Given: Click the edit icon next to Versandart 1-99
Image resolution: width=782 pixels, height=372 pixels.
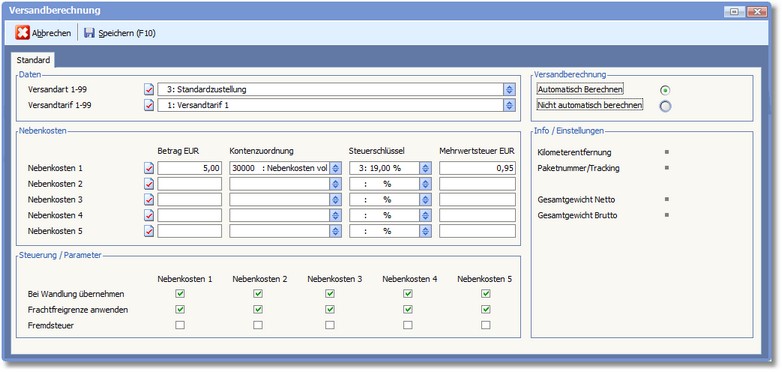Looking at the screenshot, I should click(x=149, y=90).
